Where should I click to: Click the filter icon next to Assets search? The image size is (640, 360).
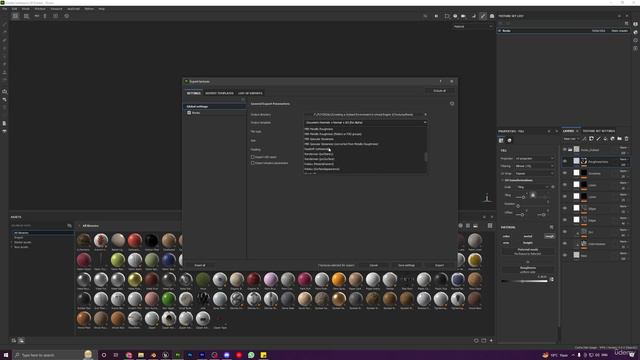click(69, 225)
